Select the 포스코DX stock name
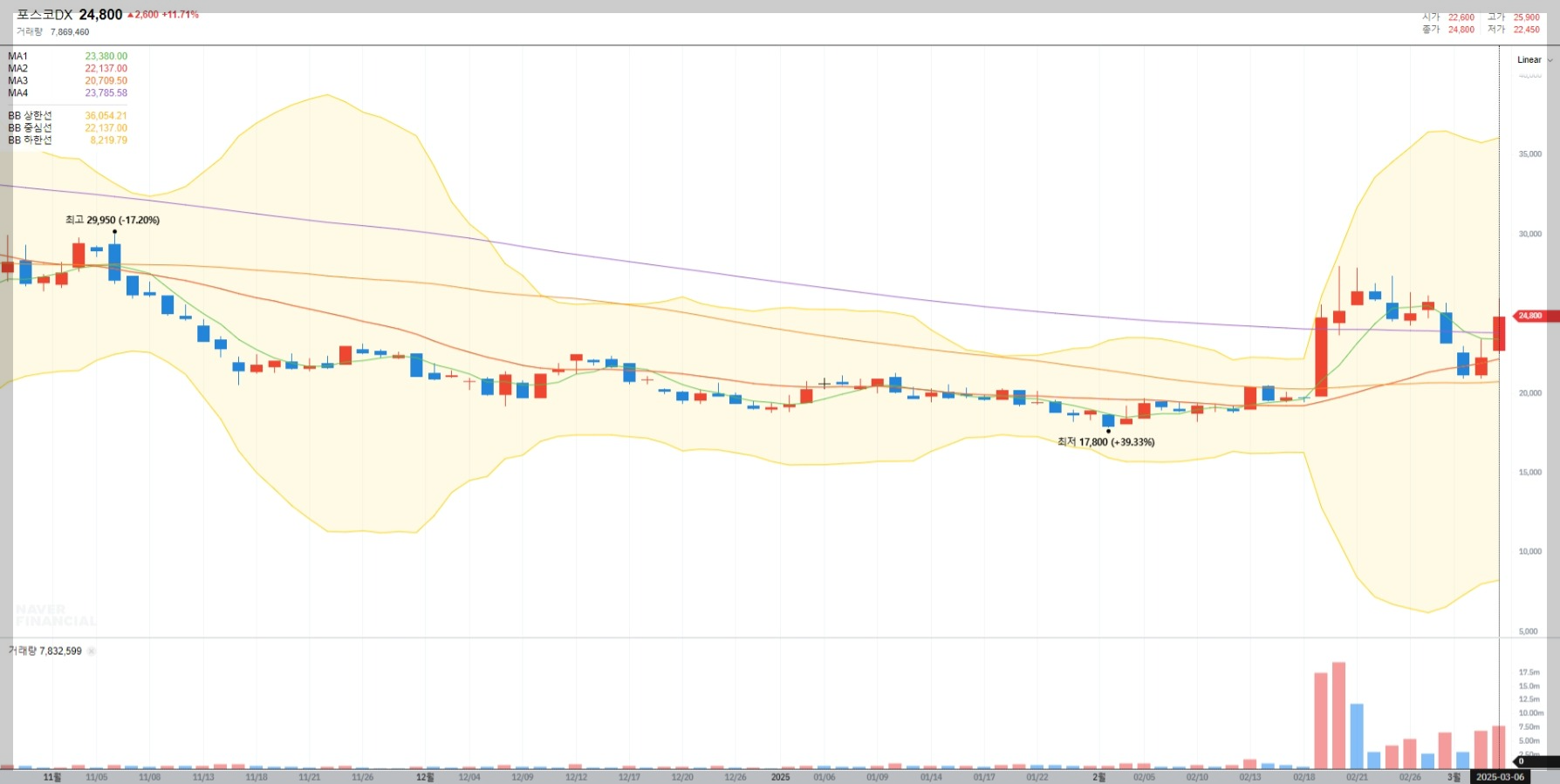The image size is (1560, 784). [x=44, y=15]
